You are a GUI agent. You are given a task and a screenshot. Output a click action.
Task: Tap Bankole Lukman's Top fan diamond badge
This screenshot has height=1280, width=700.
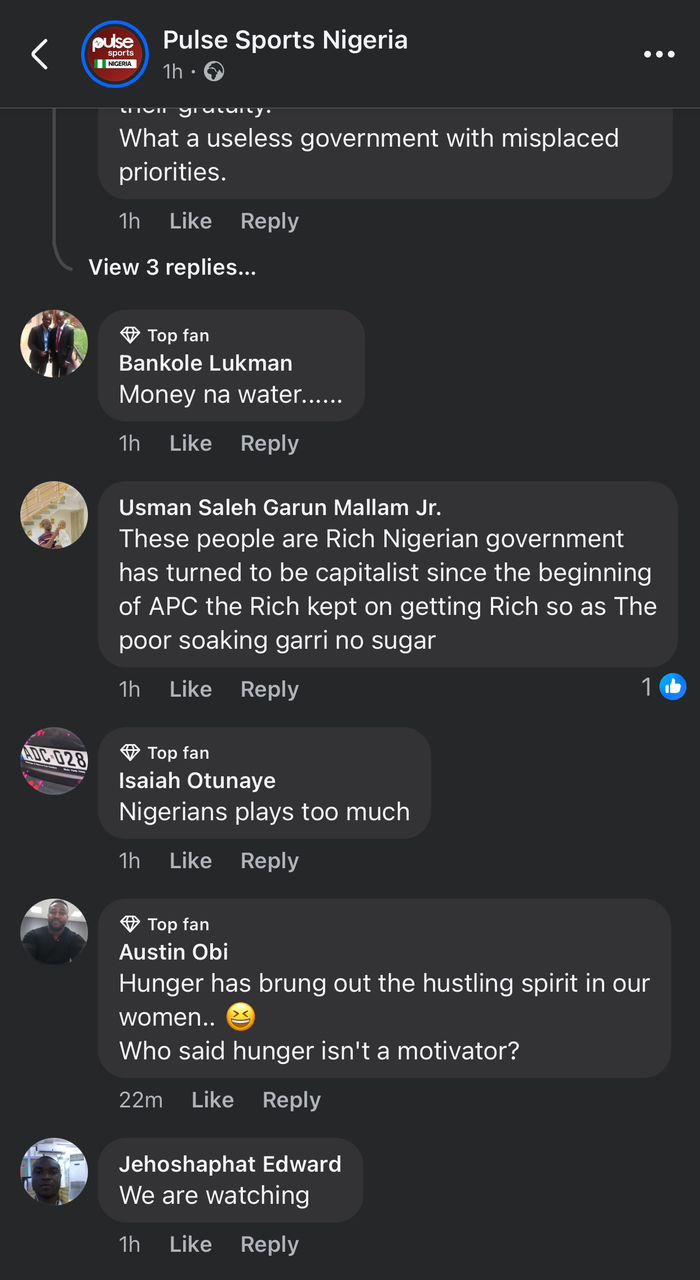point(130,336)
